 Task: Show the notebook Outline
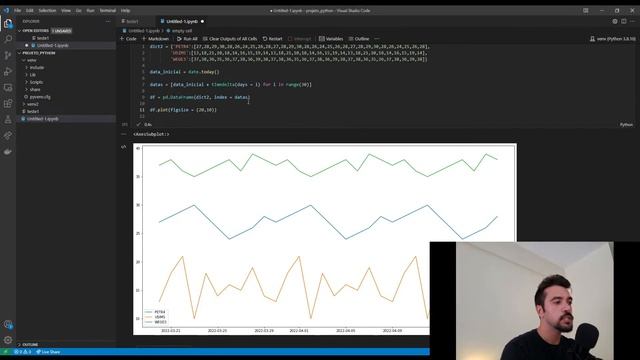click(359, 39)
